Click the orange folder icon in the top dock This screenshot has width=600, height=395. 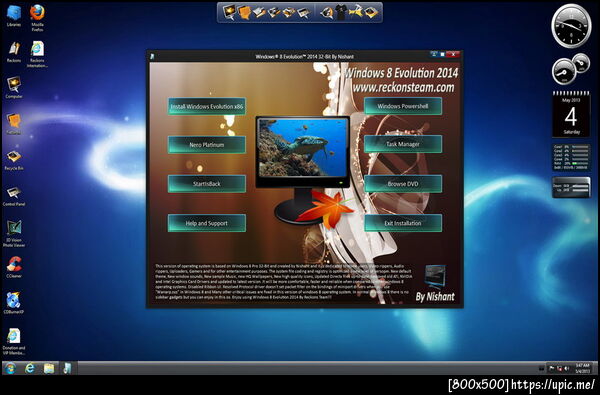(244, 13)
